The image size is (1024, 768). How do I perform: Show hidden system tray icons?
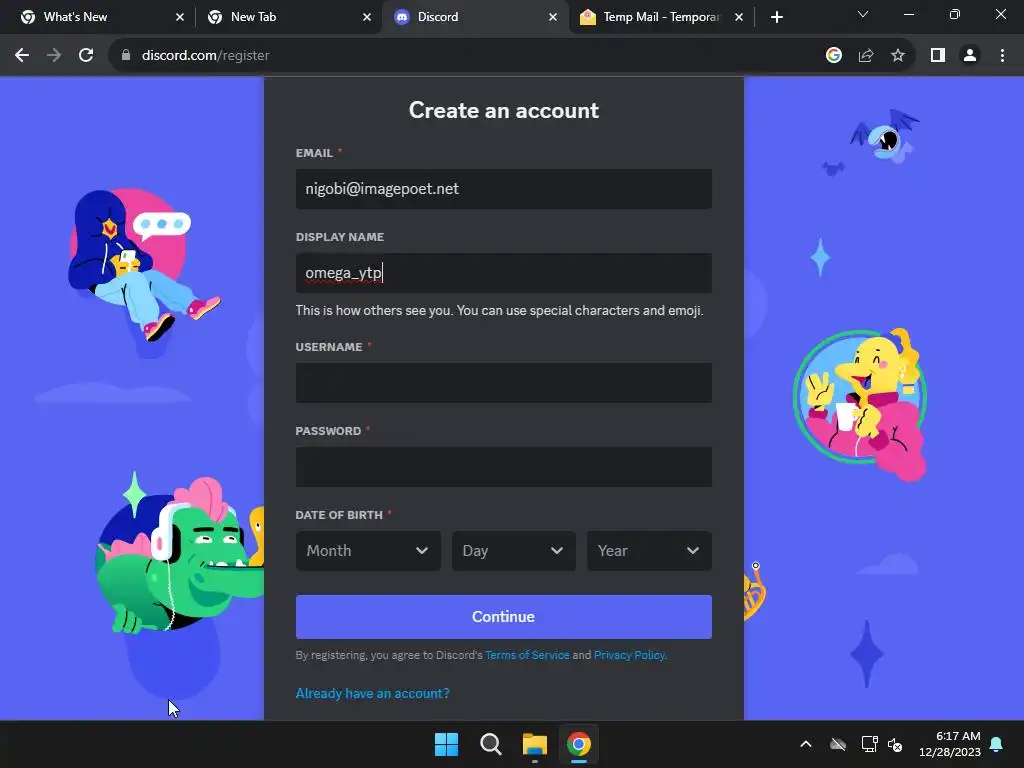click(806, 744)
